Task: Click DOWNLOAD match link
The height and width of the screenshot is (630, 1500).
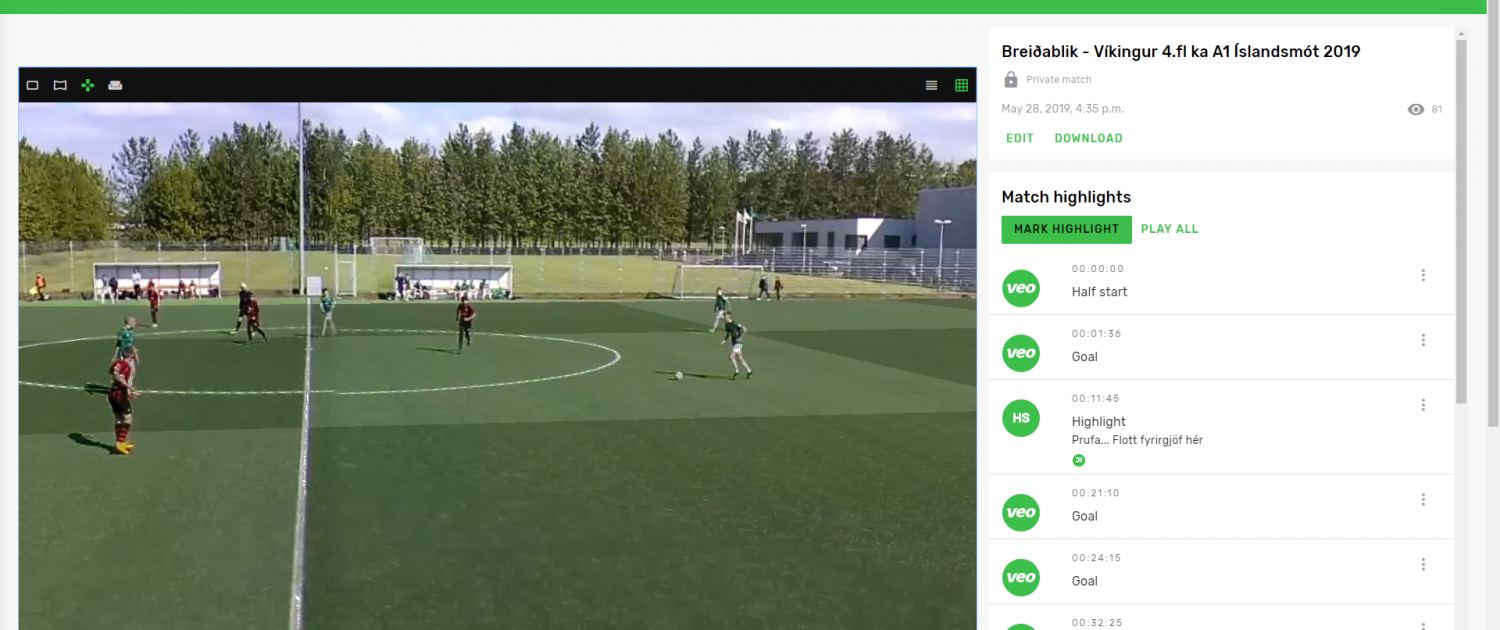Action: coord(1089,138)
